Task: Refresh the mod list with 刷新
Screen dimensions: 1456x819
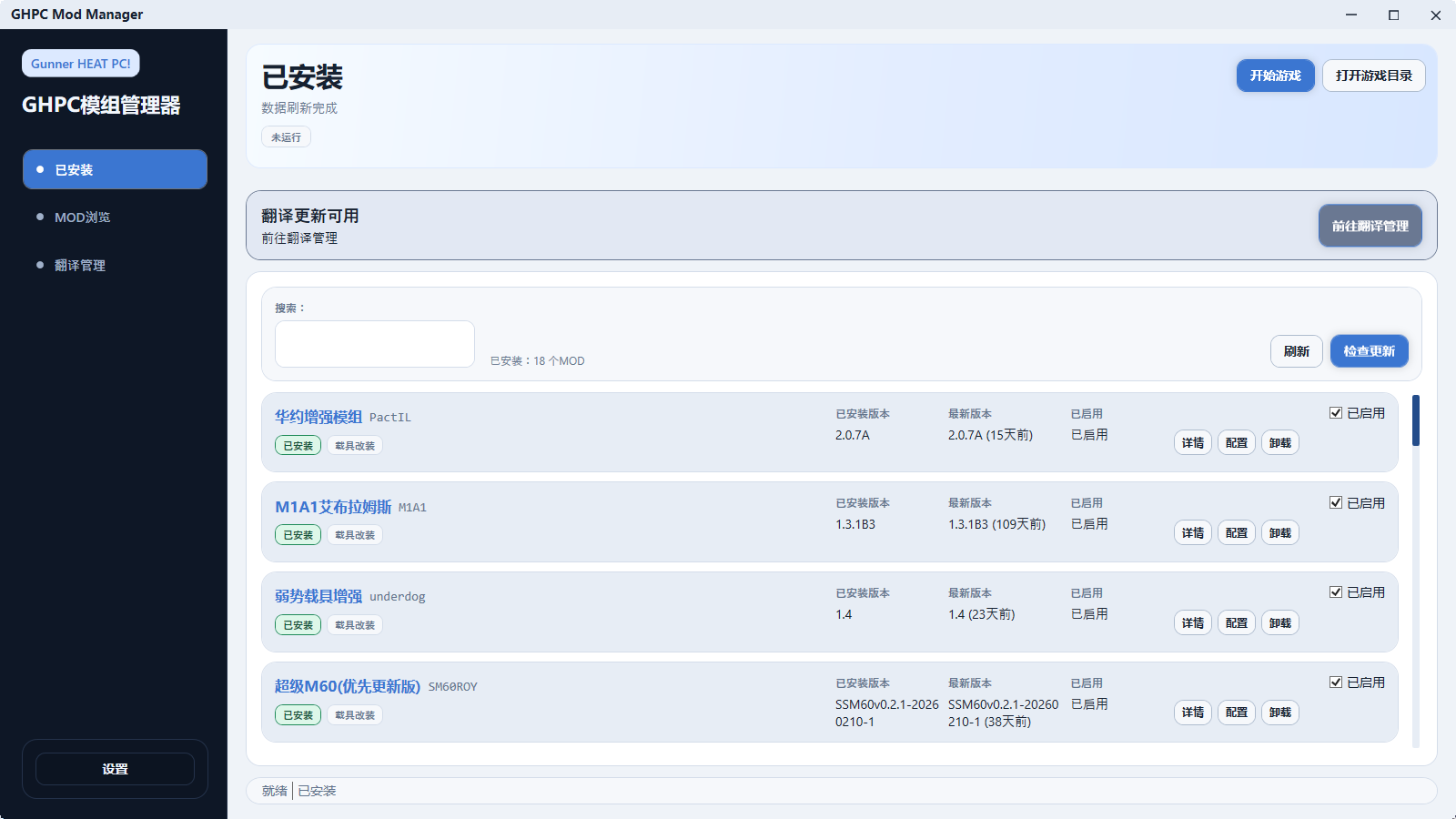Action: 1296,350
